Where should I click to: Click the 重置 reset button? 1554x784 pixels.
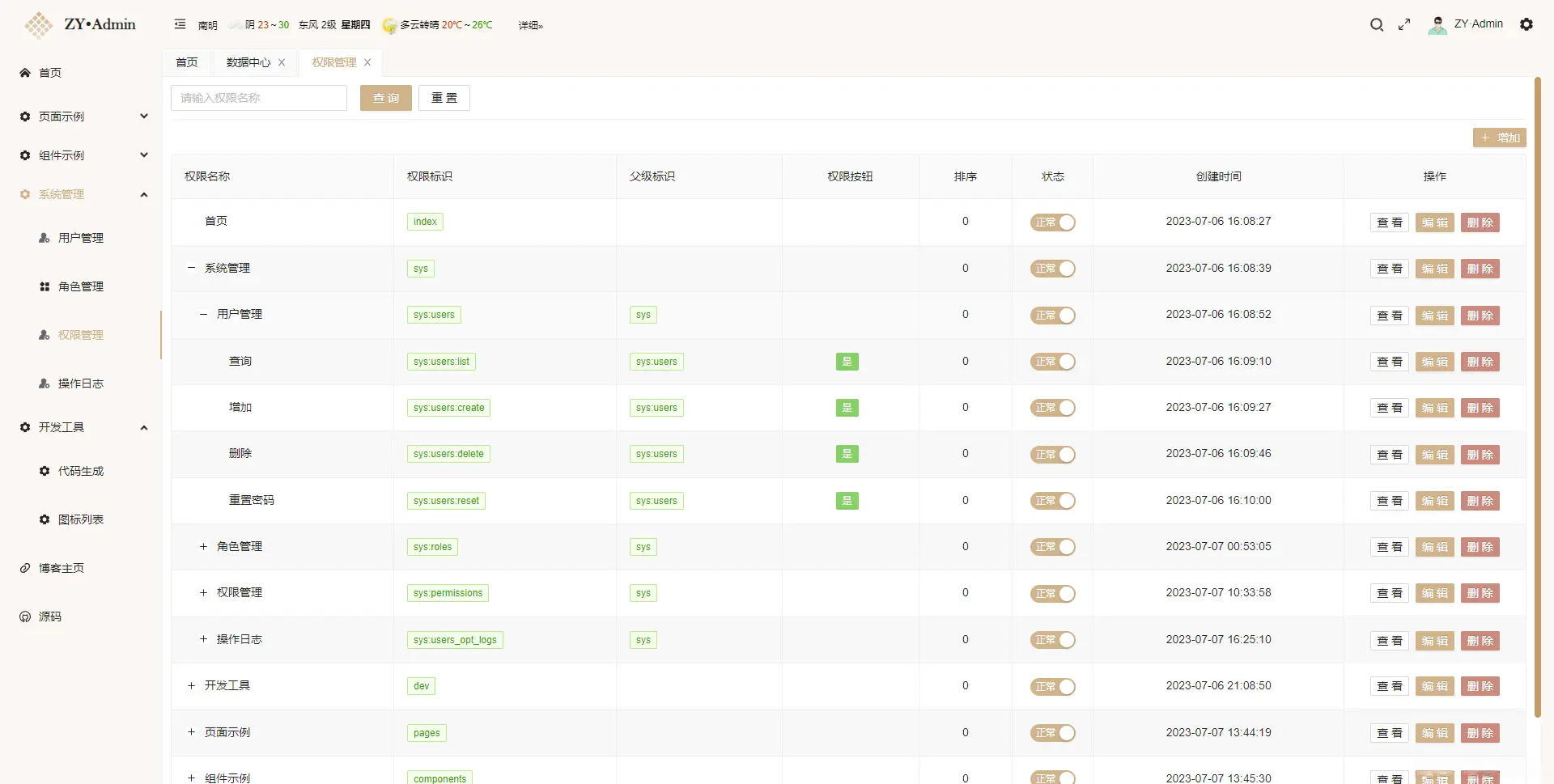(x=444, y=98)
